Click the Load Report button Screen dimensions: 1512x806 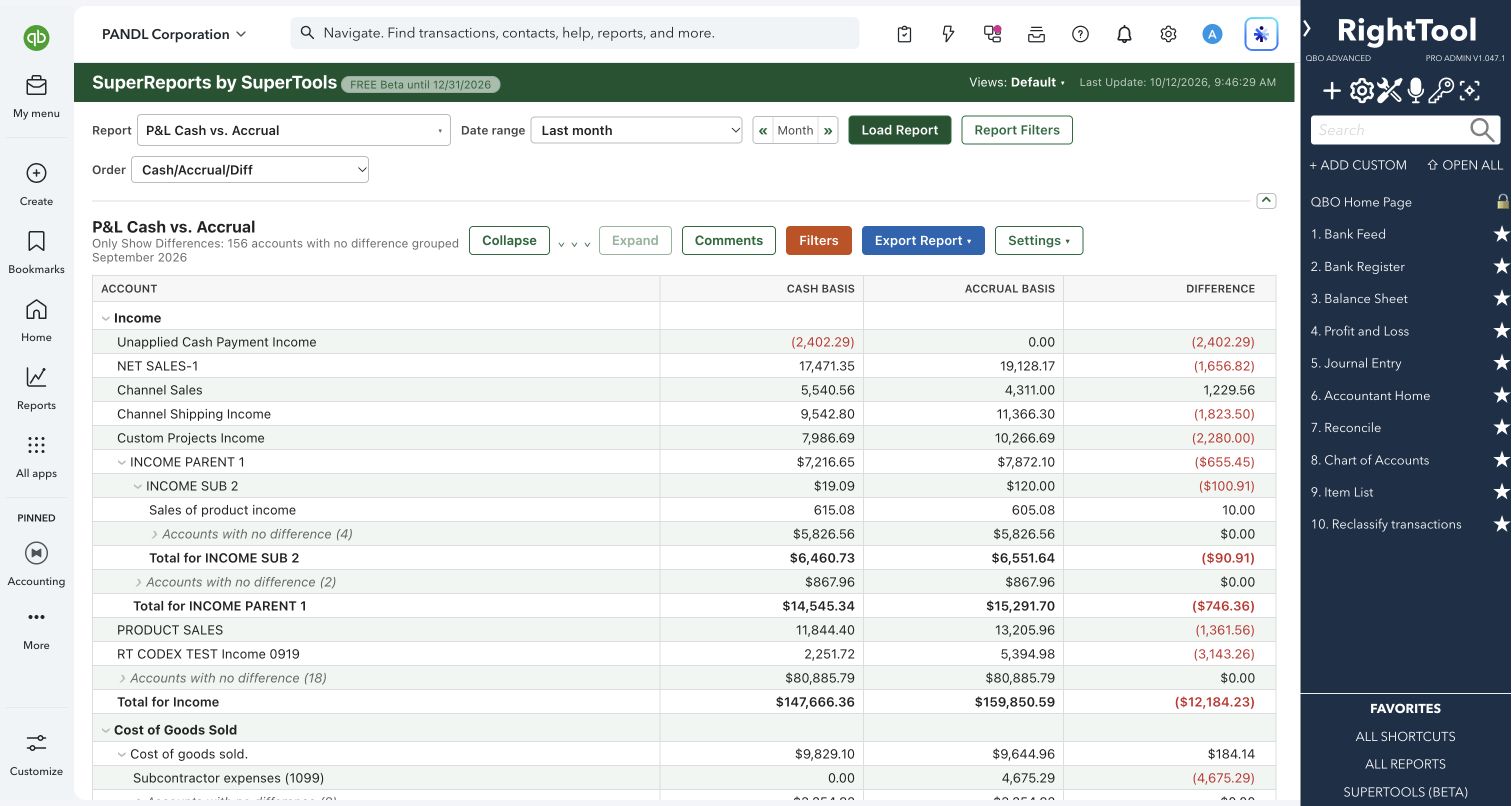point(900,130)
